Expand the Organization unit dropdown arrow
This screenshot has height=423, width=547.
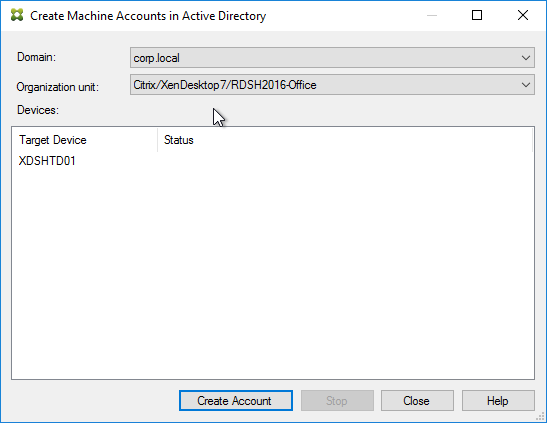pyautogui.click(x=526, y=85)
